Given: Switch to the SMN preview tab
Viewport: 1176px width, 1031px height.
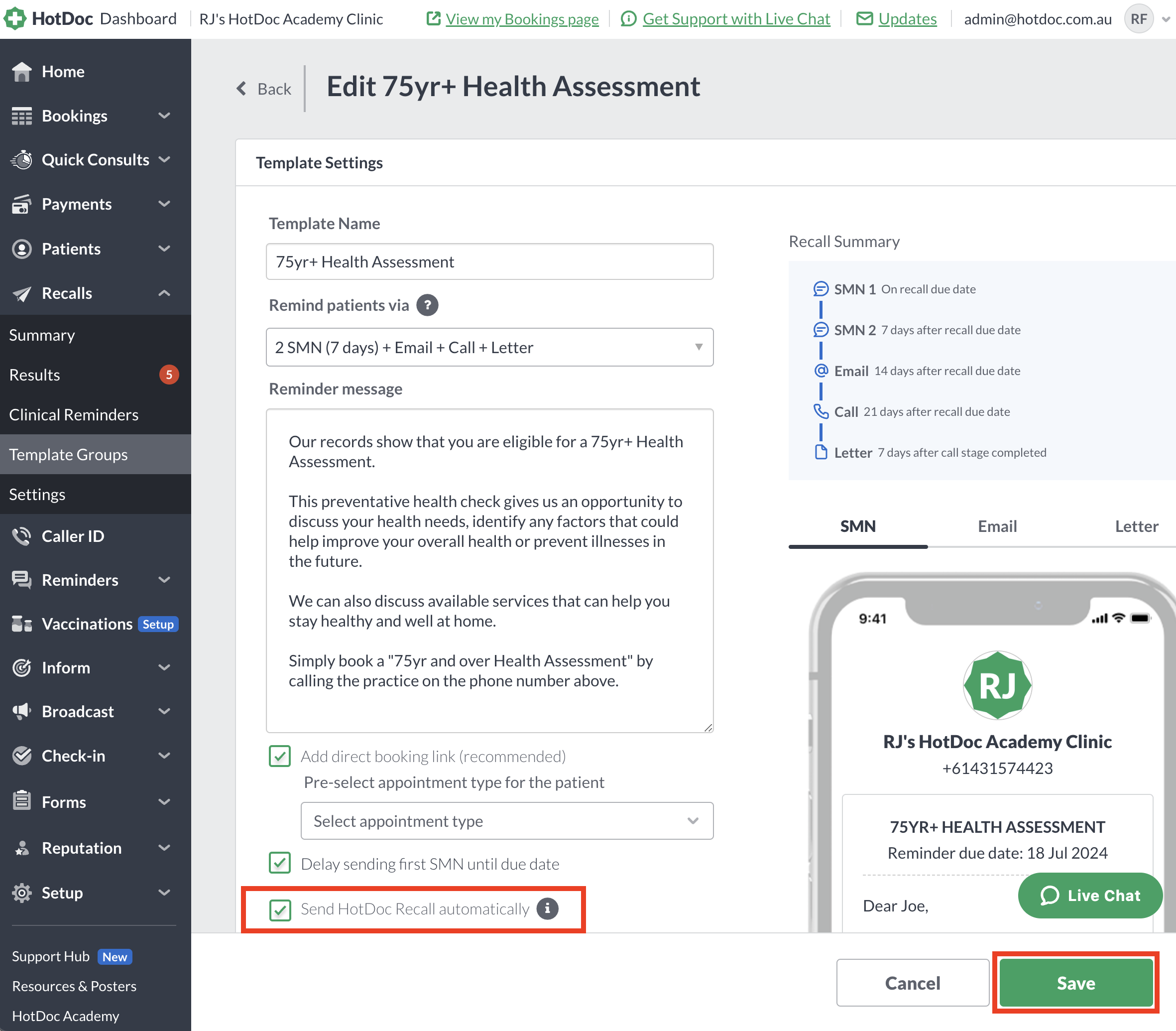Looking at the screenshot, I should click(858, 526).
